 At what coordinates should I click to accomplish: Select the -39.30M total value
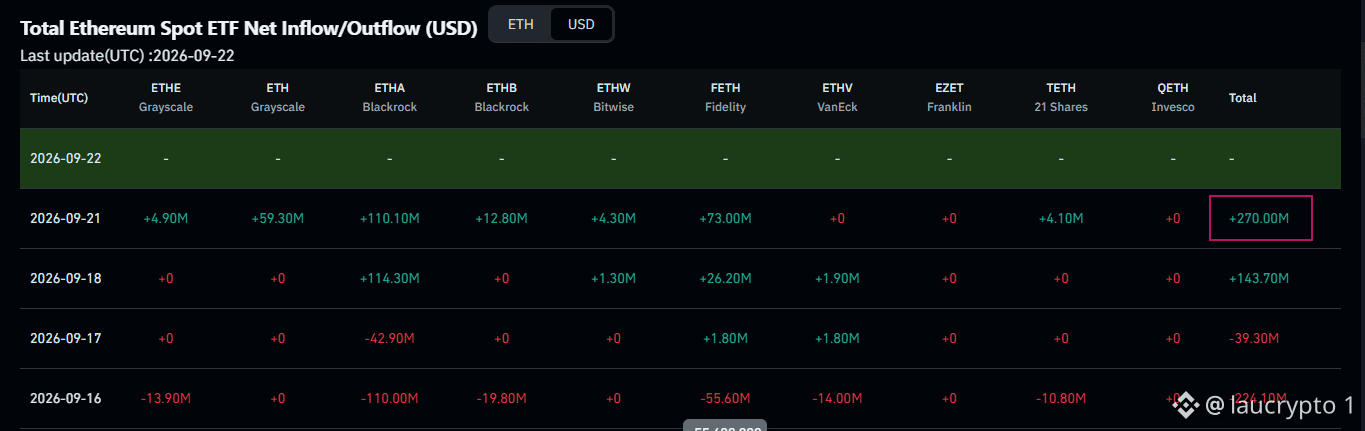click(1255, 338)
